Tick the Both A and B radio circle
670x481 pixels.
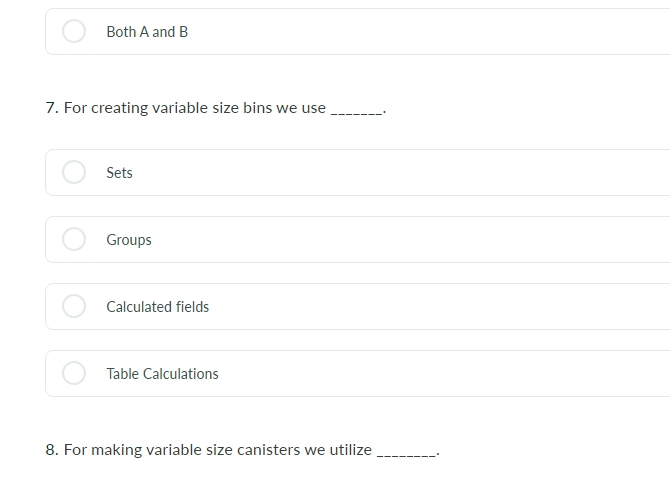point(74,31)
